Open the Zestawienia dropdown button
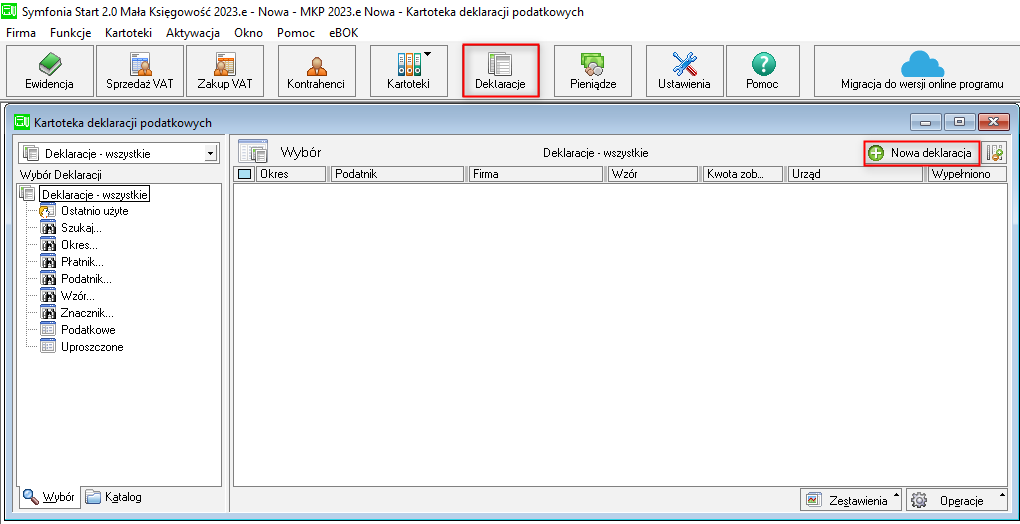 (x=851, y=501)
